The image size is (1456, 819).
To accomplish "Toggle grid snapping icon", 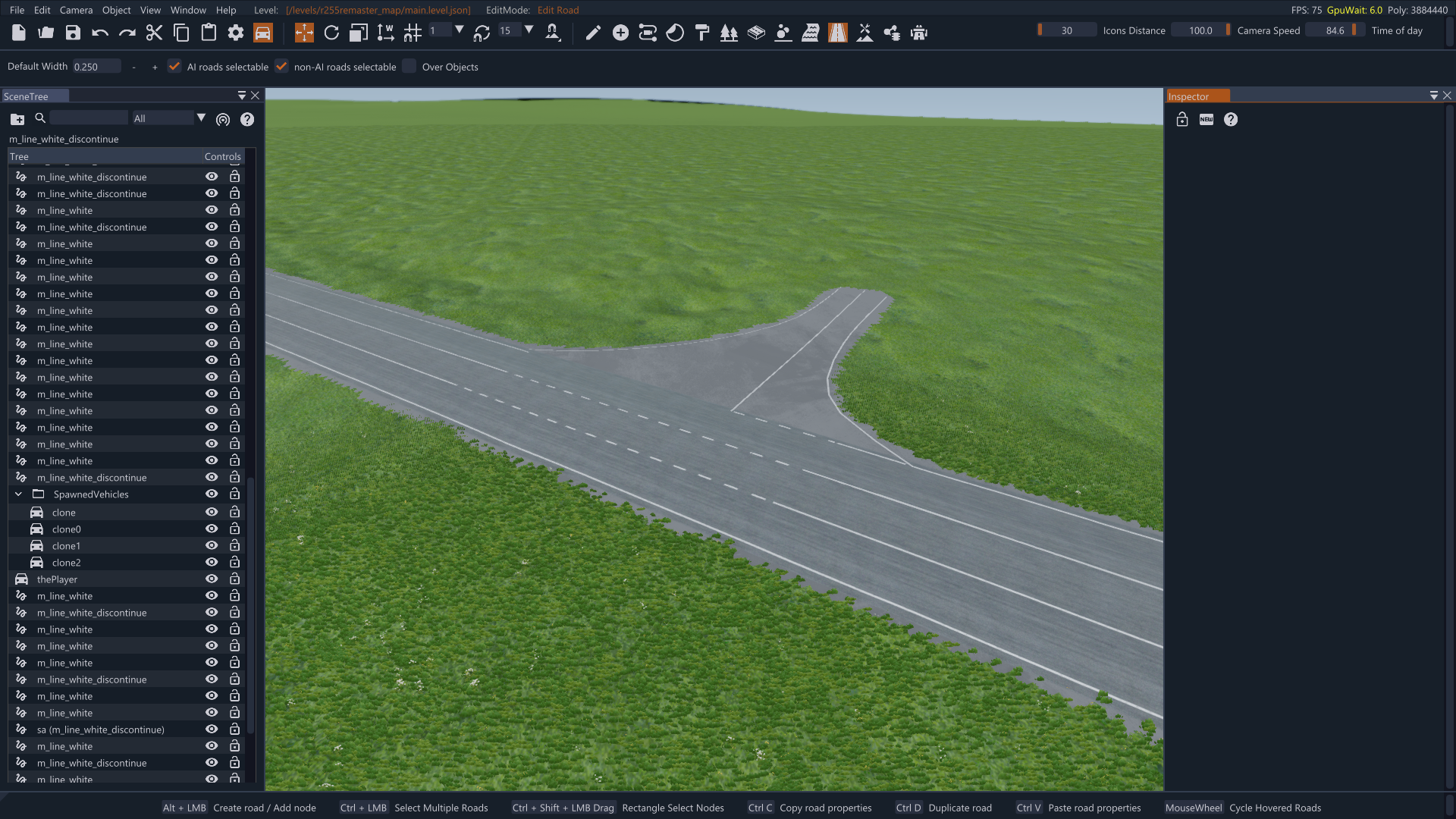I will pyautogui.click(x=413, y=33).
